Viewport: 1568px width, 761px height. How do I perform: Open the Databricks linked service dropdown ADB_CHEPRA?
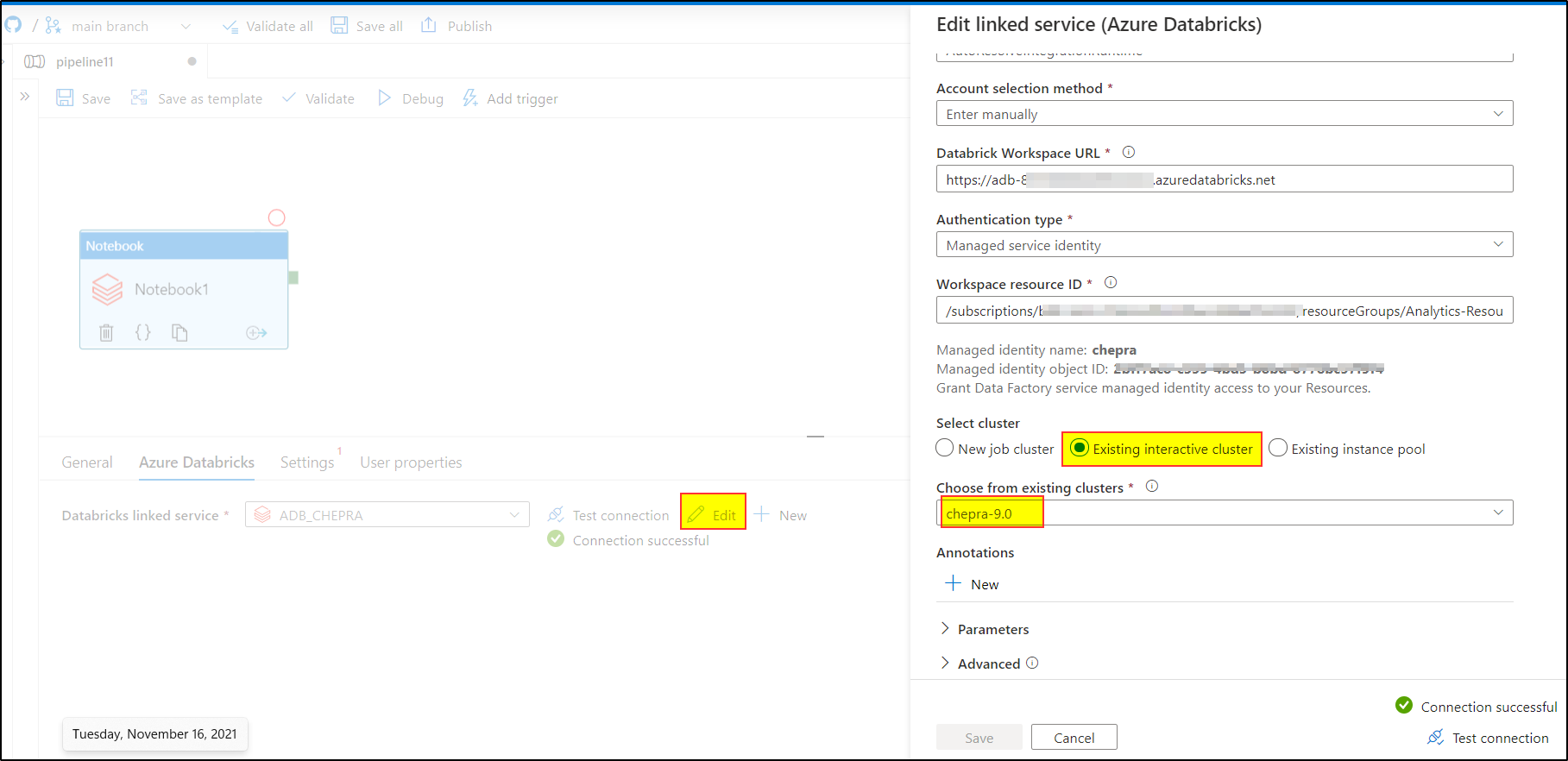pos(387,515)
